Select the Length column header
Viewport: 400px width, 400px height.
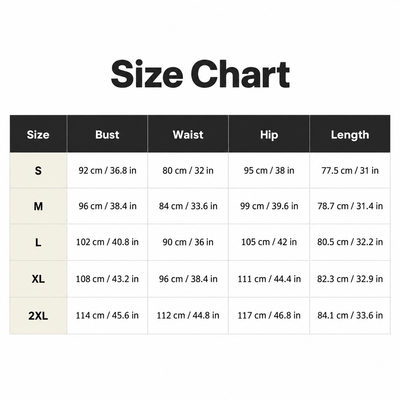350,134
